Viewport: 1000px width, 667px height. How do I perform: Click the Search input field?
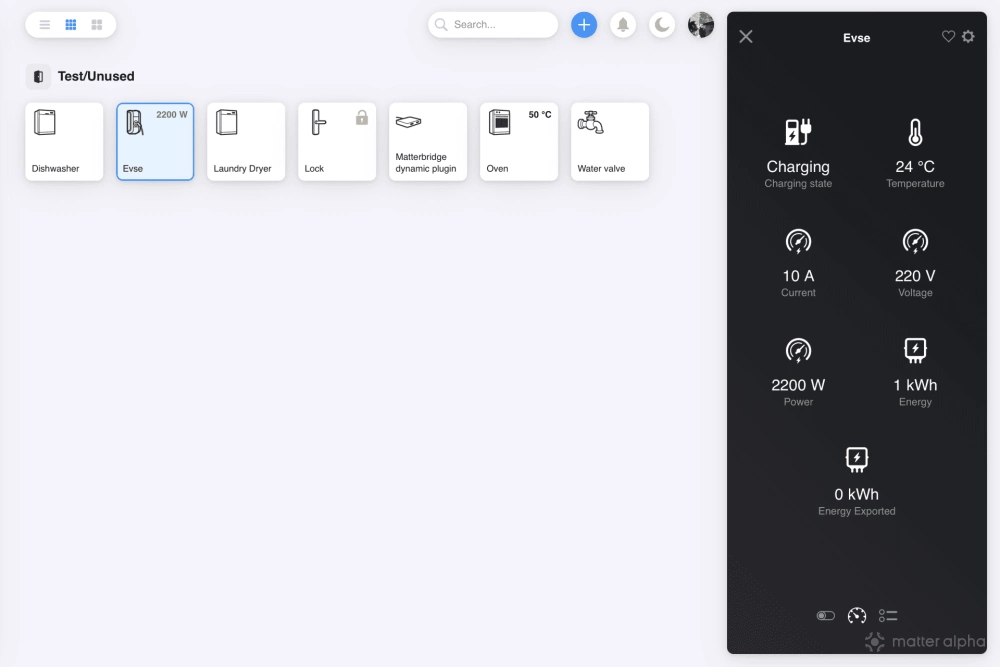point(500,25)
